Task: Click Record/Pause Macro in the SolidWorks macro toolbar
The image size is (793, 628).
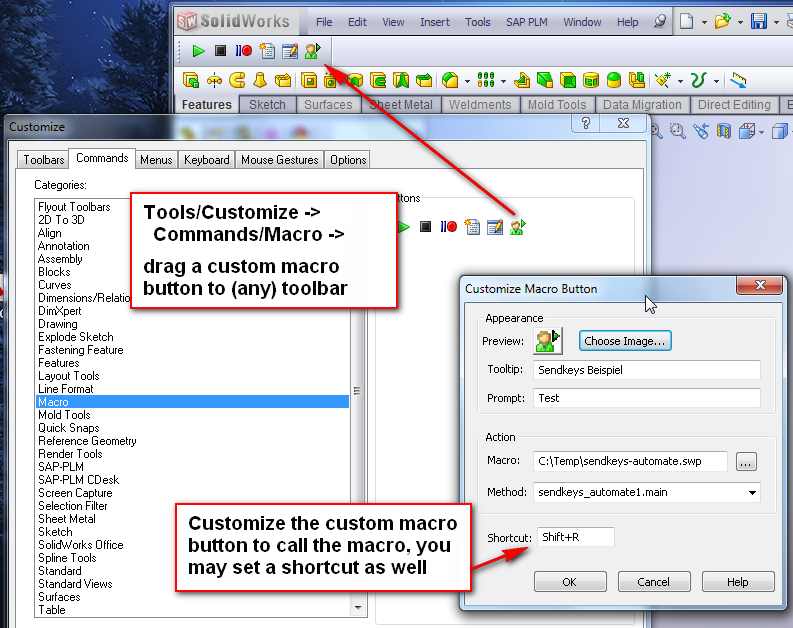Action: pos(243,51)
